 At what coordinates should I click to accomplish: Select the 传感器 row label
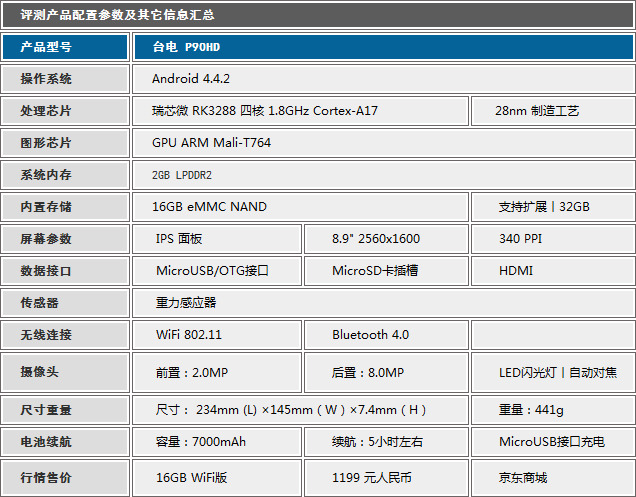65,303
